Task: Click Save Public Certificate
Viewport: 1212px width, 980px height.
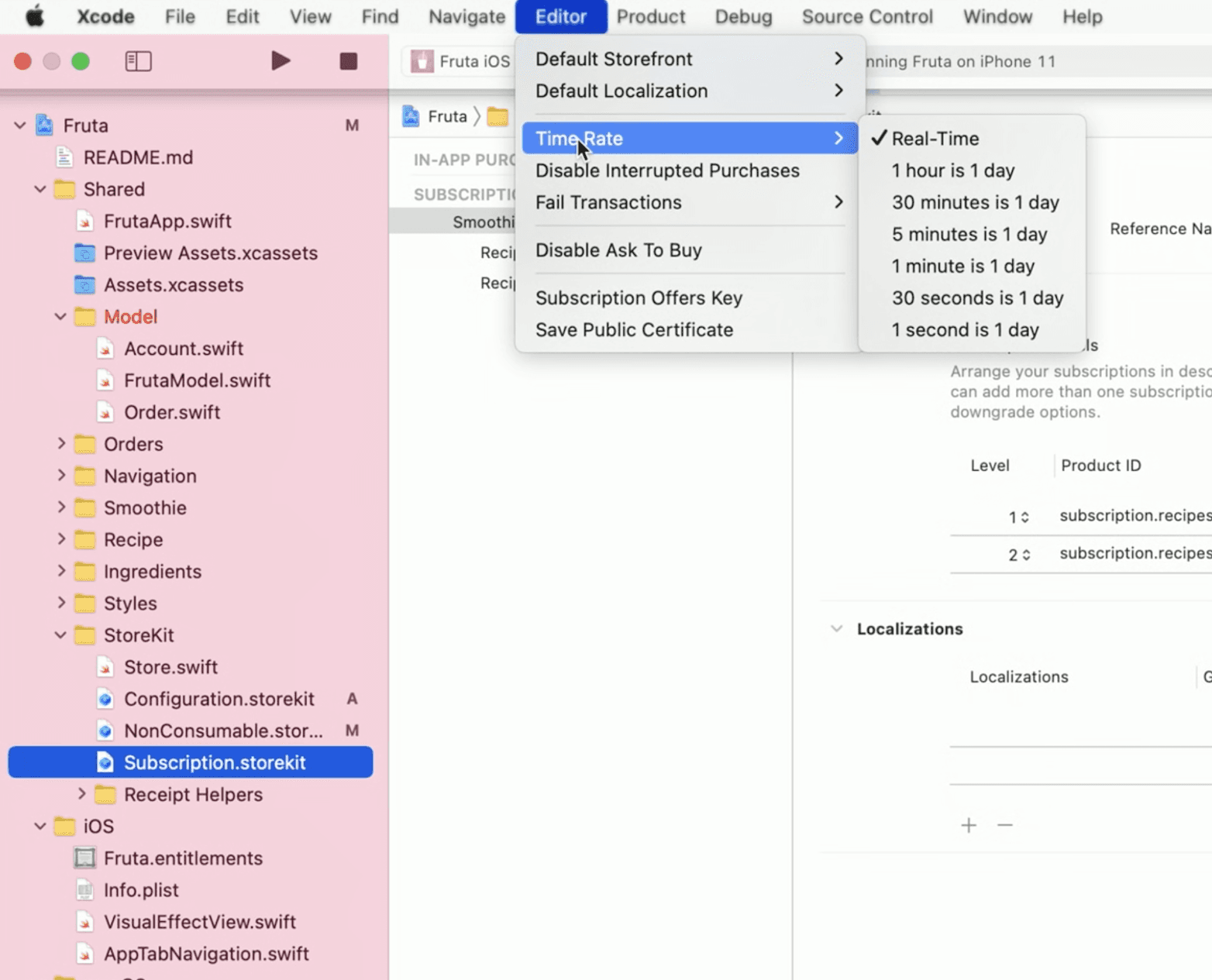Action: [634, 329]
